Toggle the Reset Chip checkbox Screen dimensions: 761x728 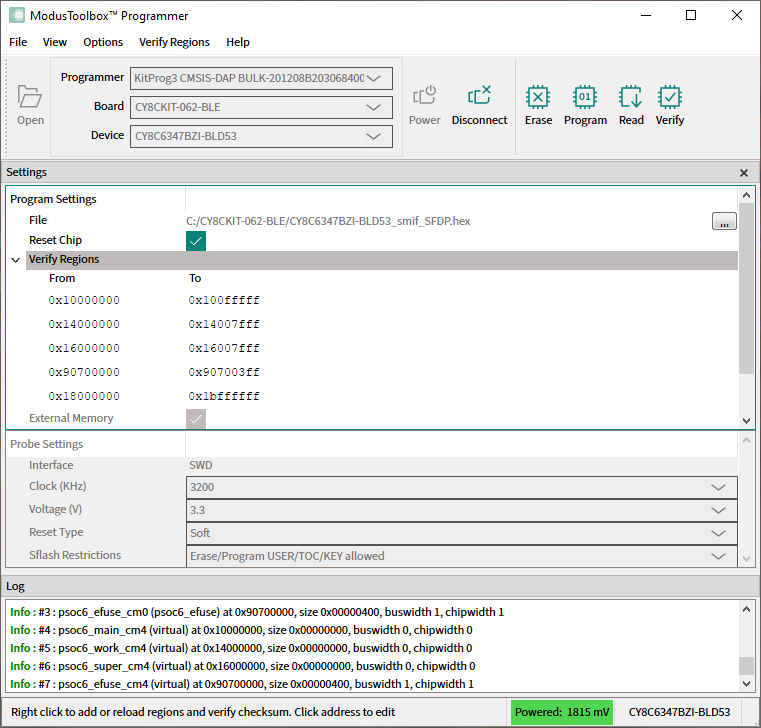point(196,241)
